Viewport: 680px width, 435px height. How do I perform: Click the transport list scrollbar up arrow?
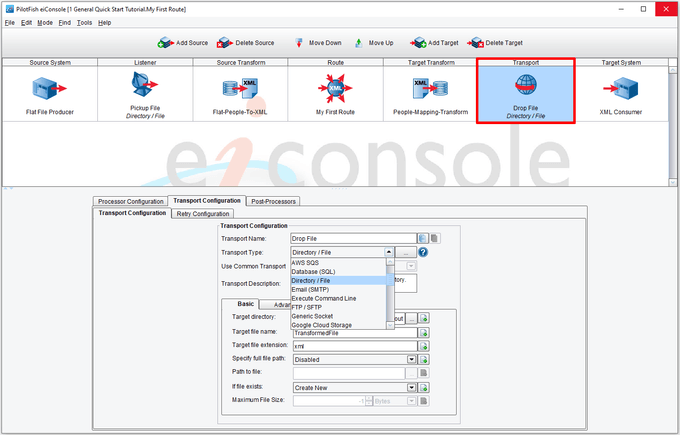[389, 262]
